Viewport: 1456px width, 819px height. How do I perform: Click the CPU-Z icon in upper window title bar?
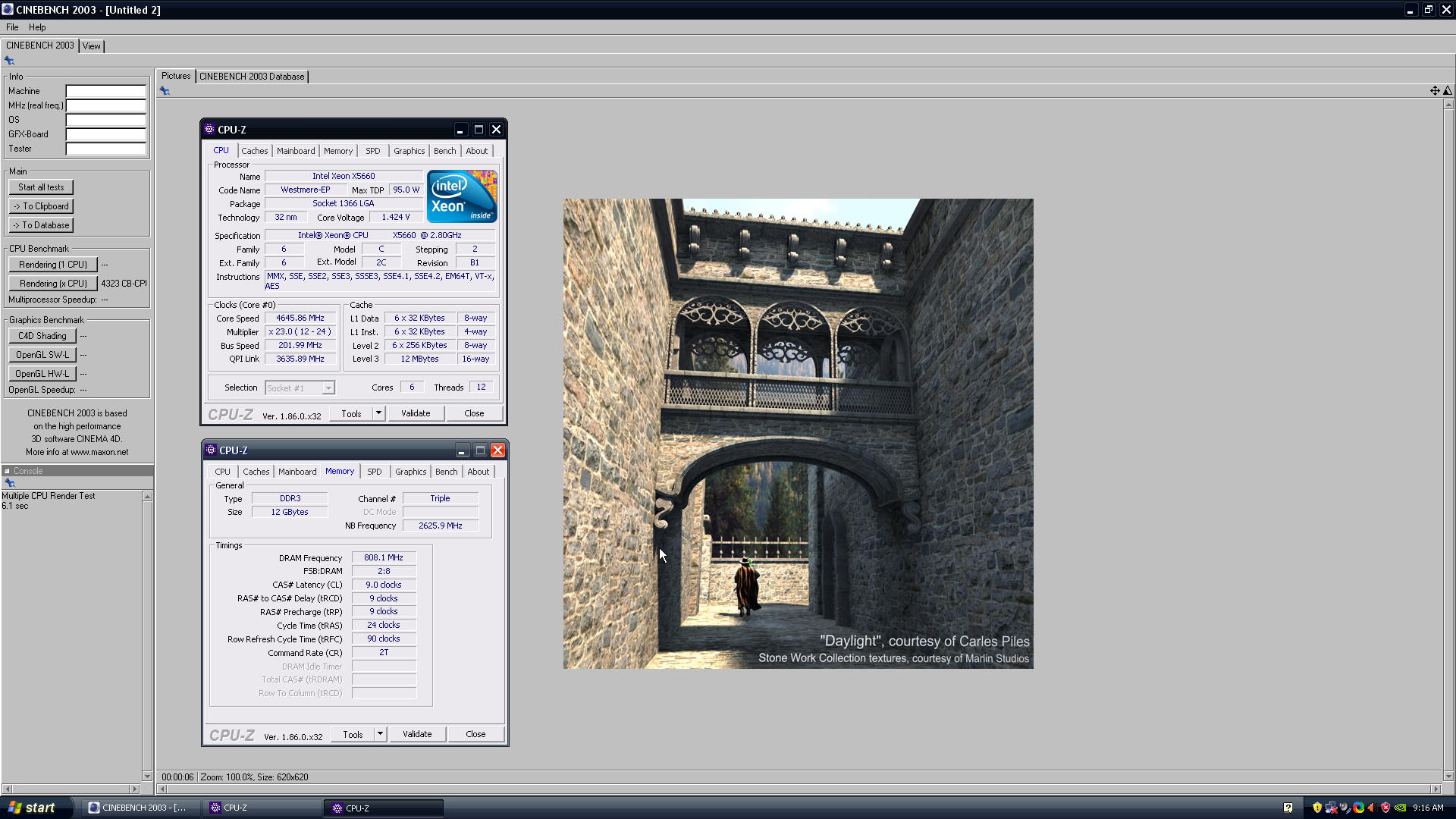pyautogui.click(x=209, y=130)
